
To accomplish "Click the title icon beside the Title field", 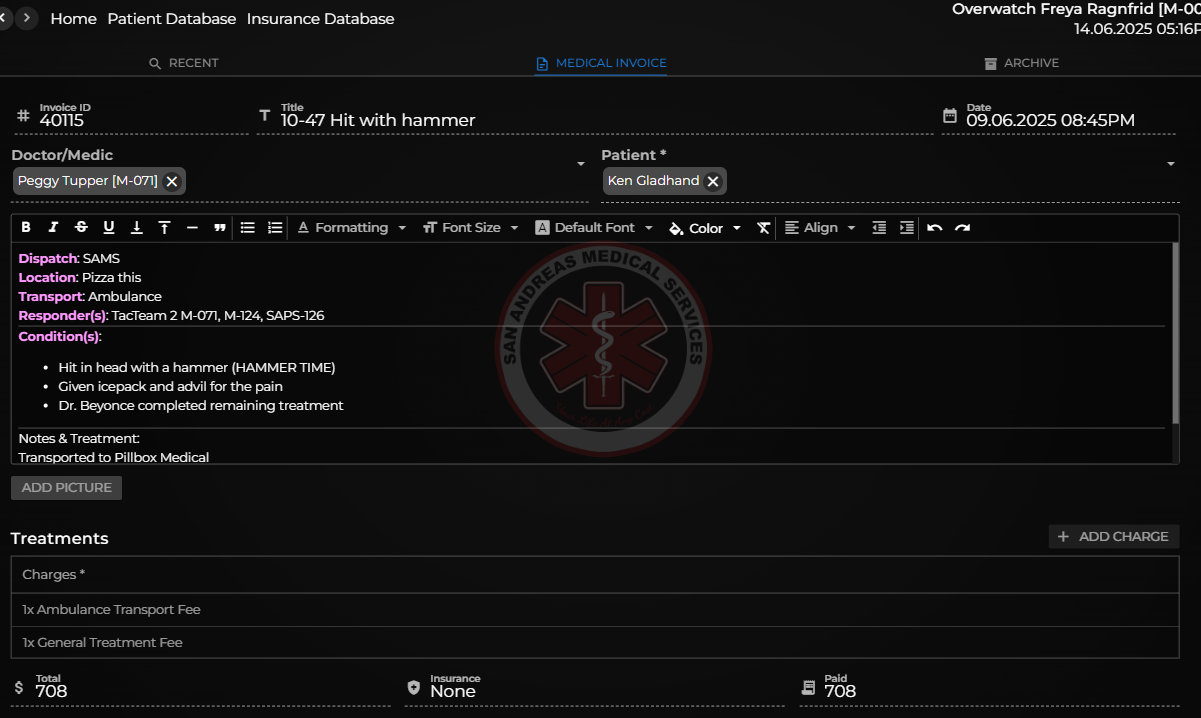I will [x=265, y=116].
